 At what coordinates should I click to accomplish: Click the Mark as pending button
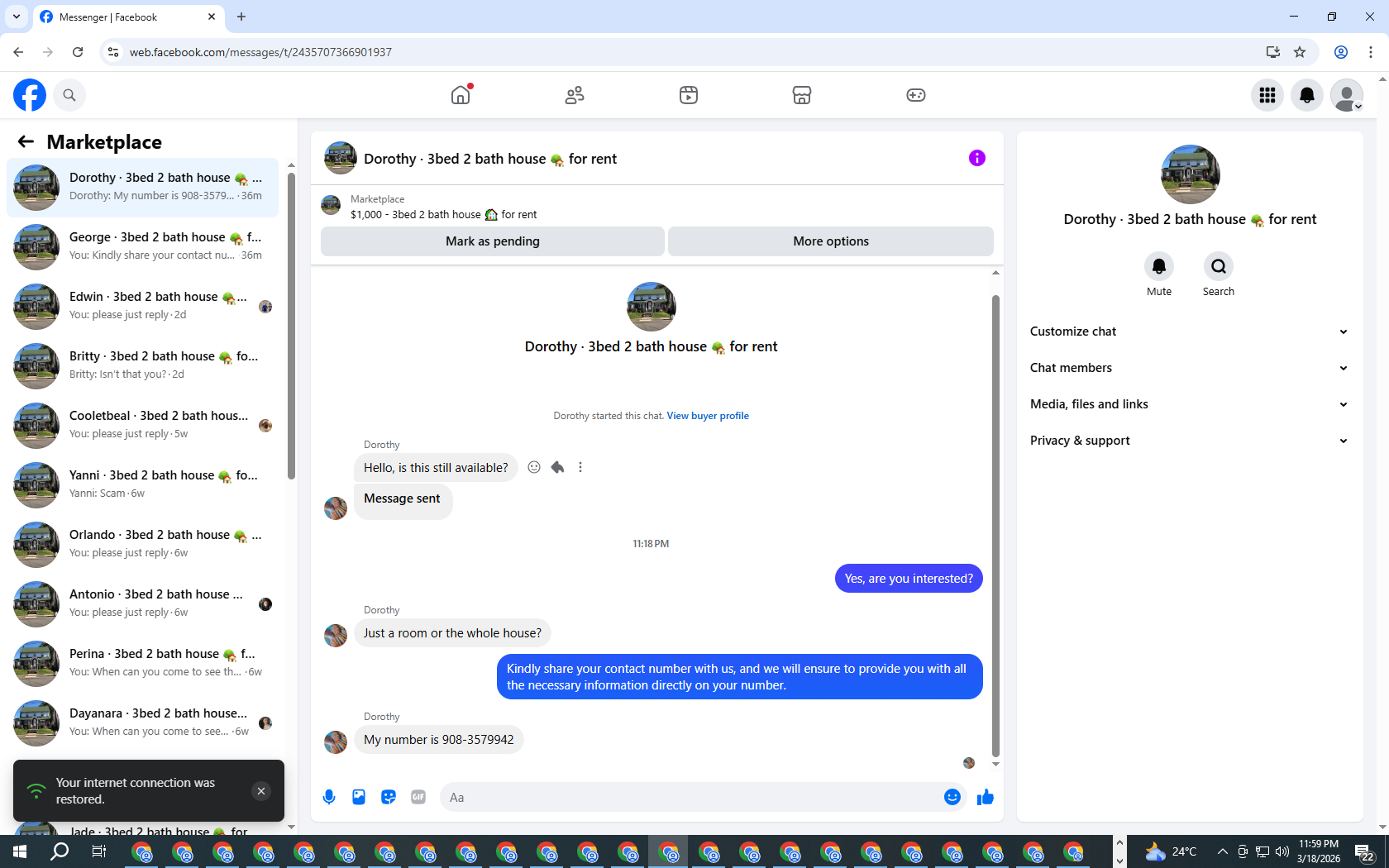pyautogui.click(x=493, y=241)
